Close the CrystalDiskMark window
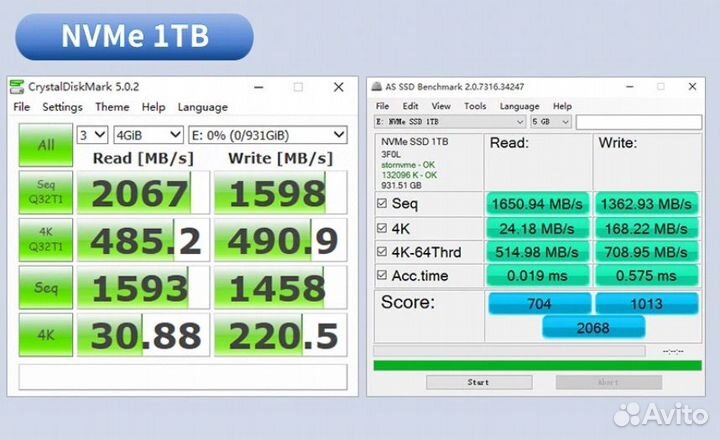This screenshot has height=440, width=720. pyautogui.click(x=339, y=87)
